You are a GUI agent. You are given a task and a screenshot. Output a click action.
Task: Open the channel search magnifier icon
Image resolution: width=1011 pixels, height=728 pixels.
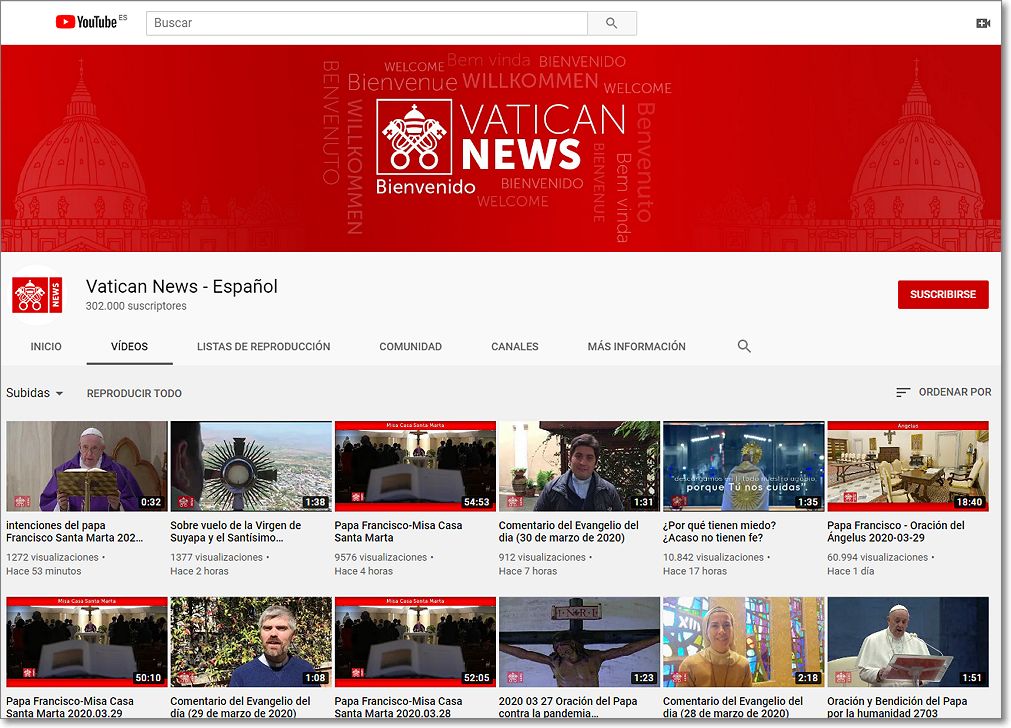[744, 346]
